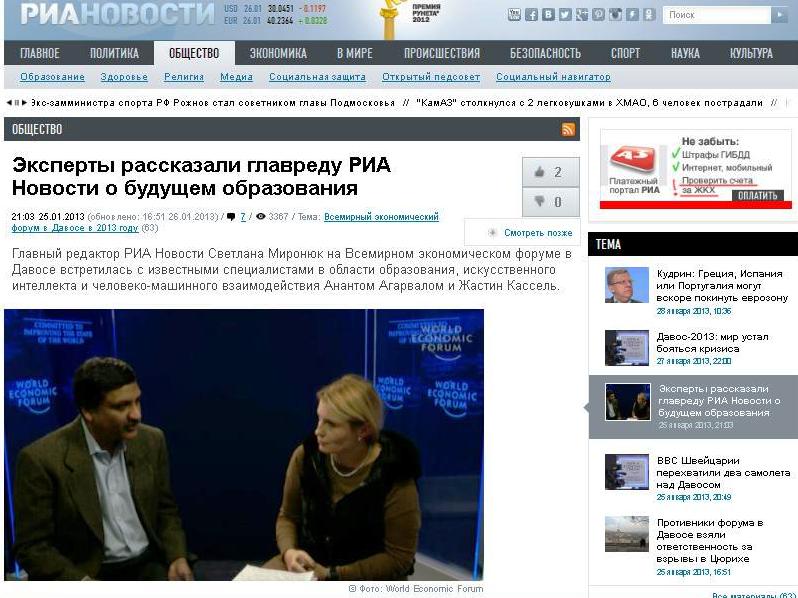Click the ВВС Швейцарии article thumbnail
The image size is (798, 598).
point(626,472)
